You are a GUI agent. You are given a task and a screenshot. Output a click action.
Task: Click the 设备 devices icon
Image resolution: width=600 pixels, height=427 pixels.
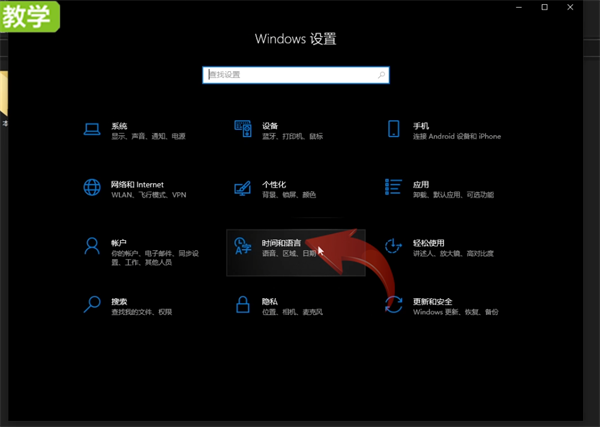[x=243, y=129]
